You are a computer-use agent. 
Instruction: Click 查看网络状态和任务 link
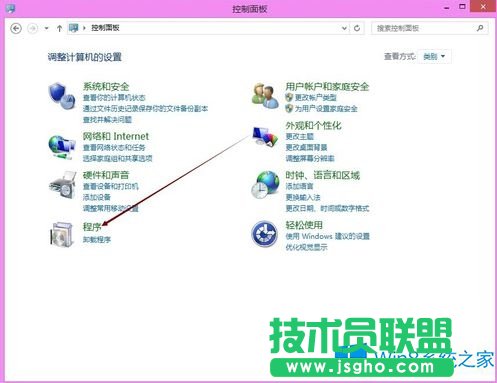[x=114, y=147]
